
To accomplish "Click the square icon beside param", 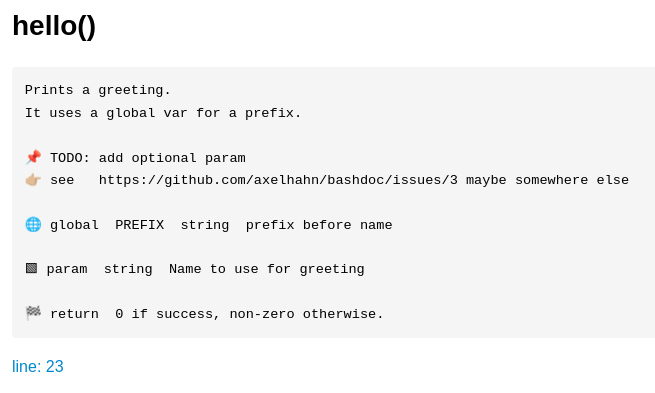I will [x=31, y=268].
